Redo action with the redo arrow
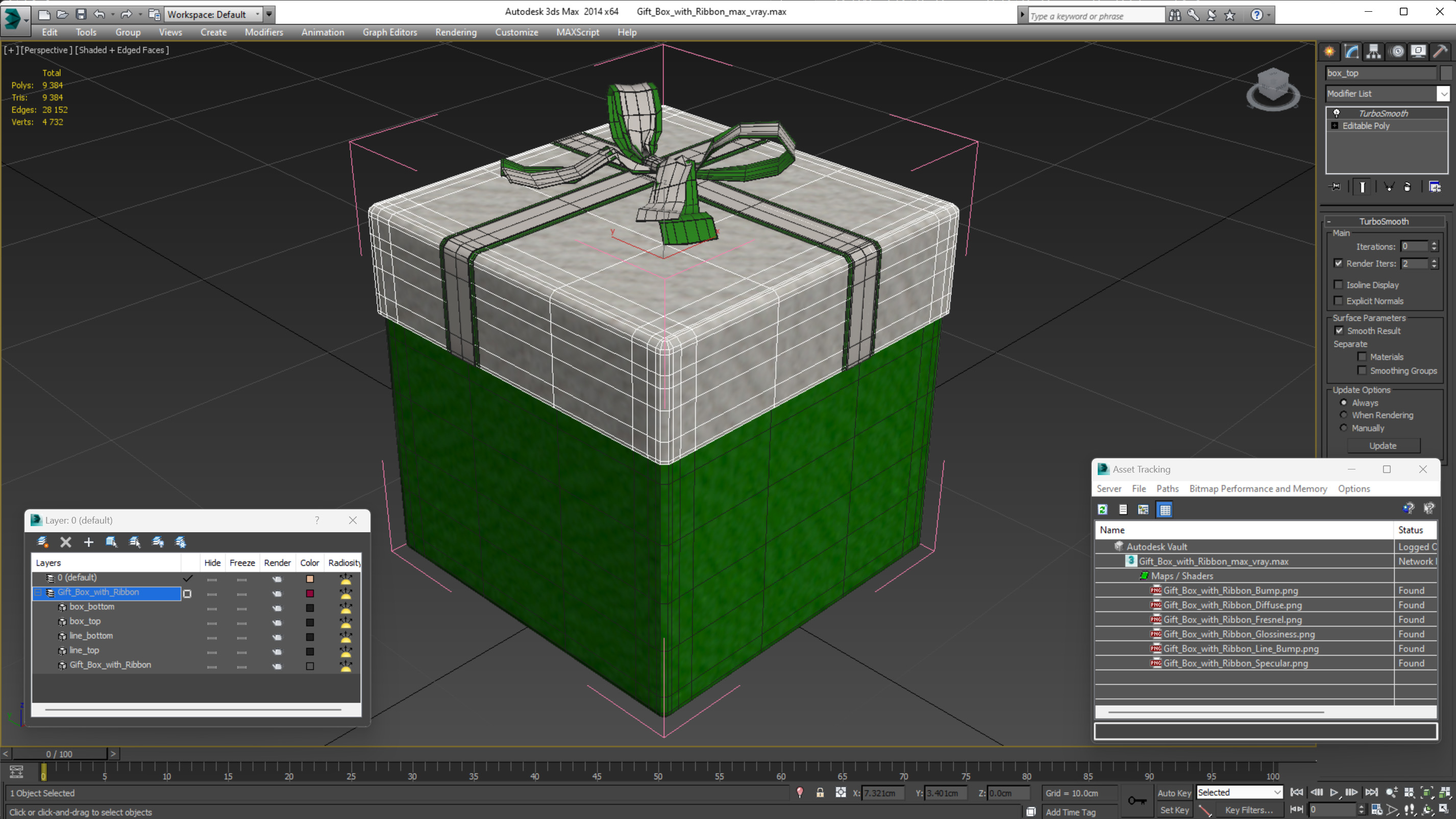 coord(126,14)
